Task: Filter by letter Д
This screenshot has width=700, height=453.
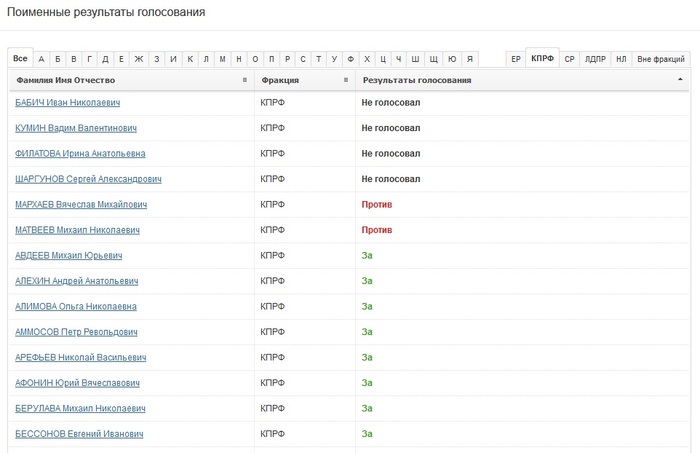Action: click(x=105, y=59)
